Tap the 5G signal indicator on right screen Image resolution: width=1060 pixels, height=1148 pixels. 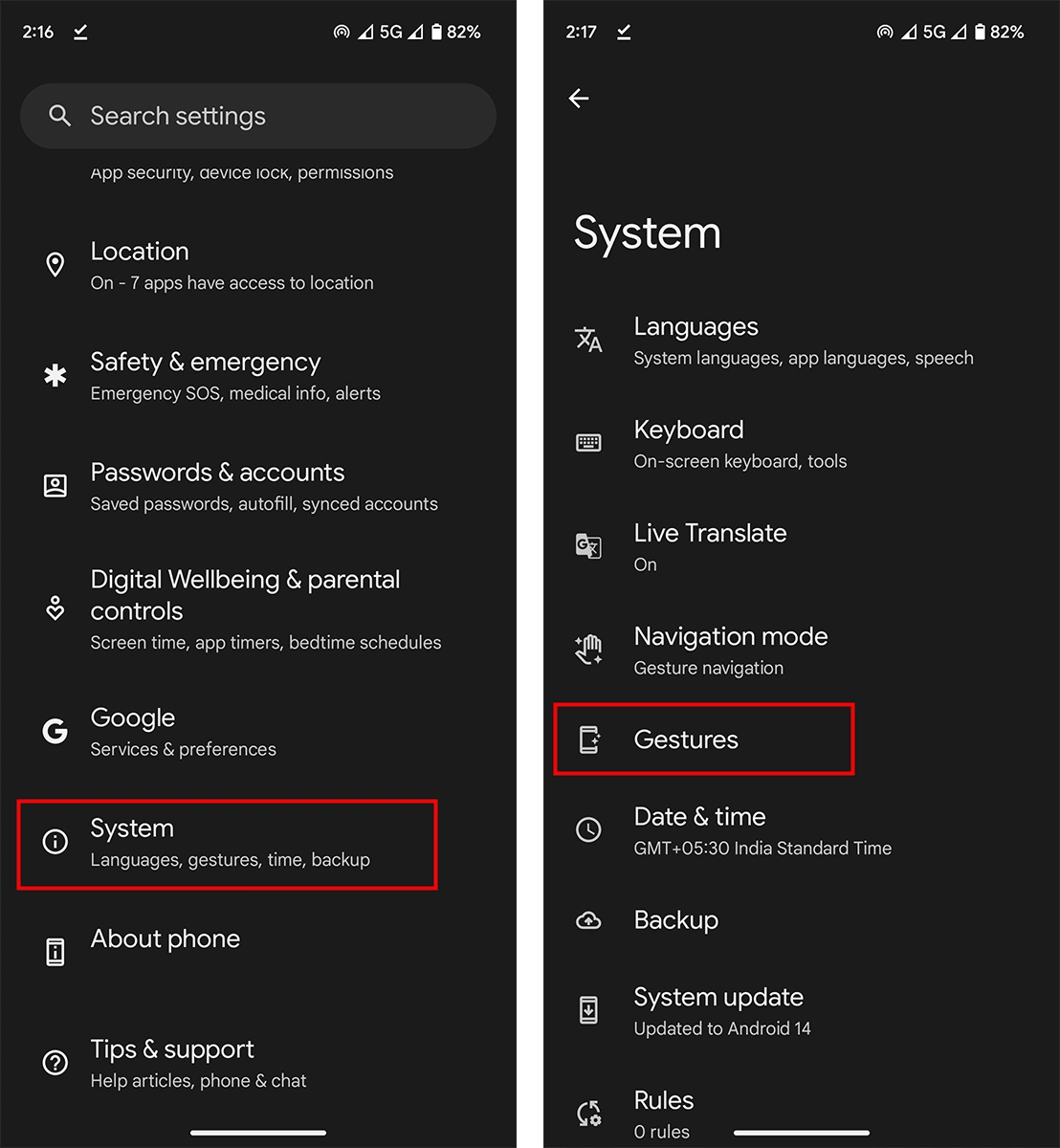click(934, 32)
